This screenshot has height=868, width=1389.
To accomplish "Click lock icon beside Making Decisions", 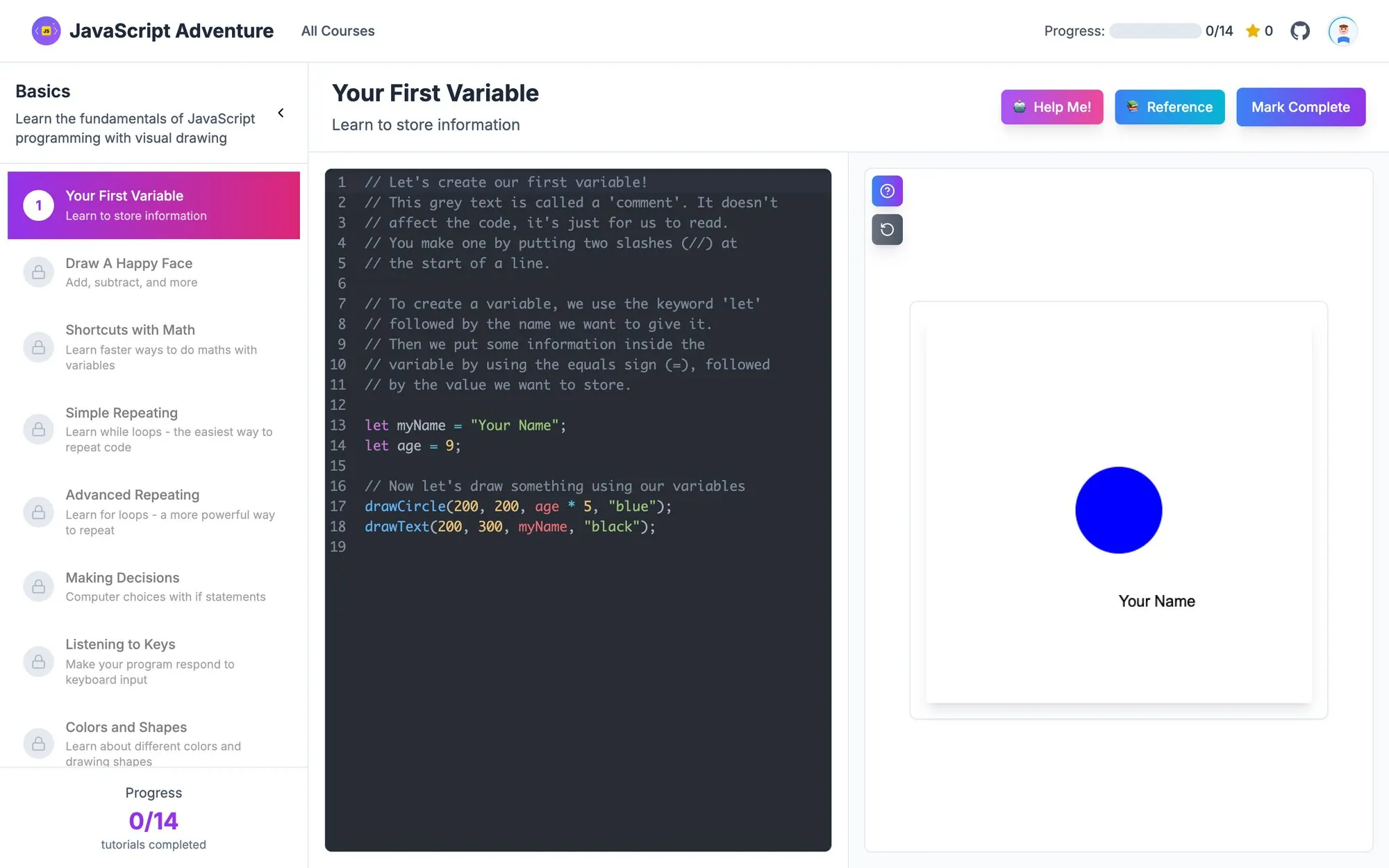I will [39, 587].
